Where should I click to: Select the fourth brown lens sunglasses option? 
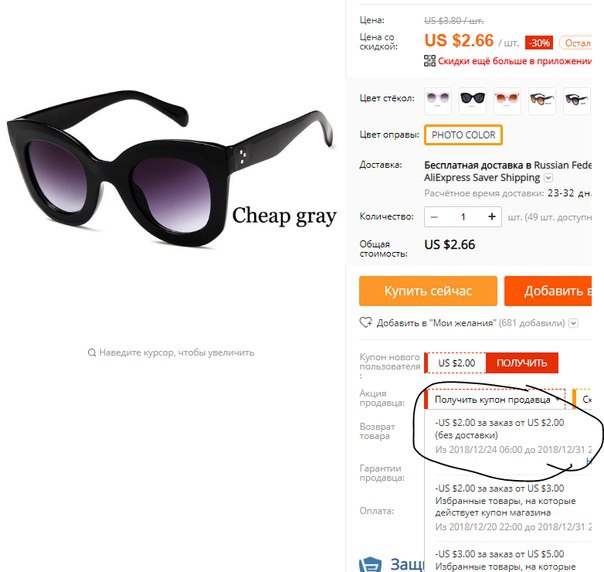click(x=542, y=101)
